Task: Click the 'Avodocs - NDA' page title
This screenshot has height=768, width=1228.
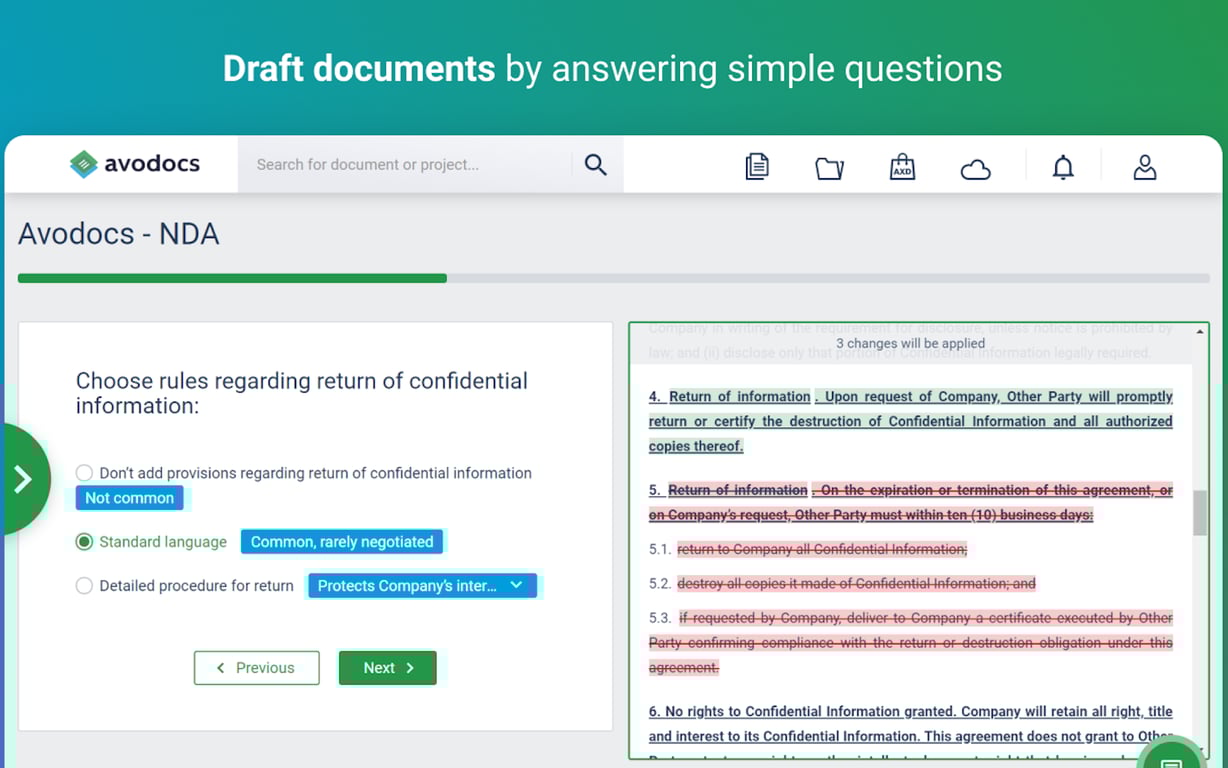Action: click(x=118, y=233)
